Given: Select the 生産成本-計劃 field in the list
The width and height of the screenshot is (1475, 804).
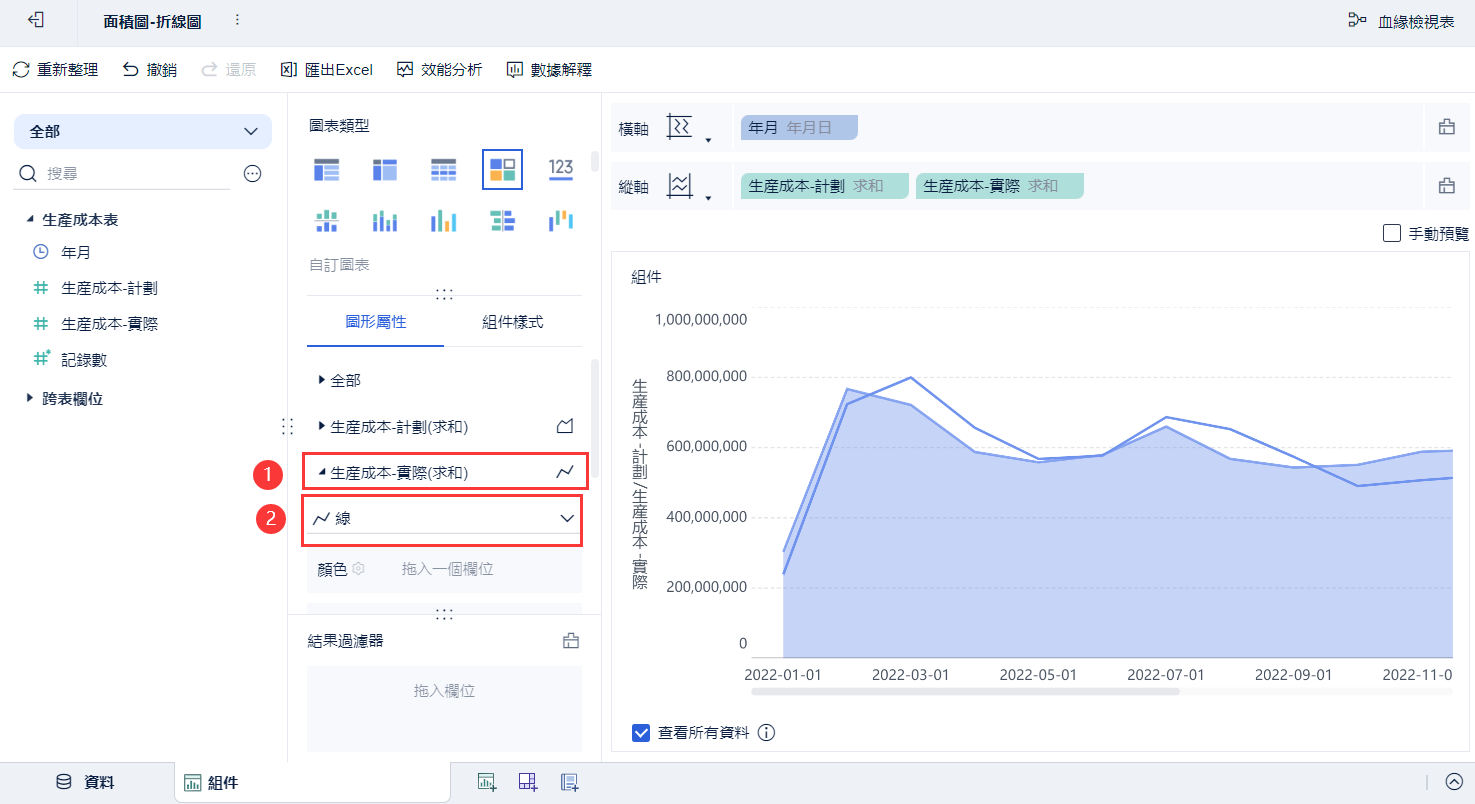Looking at the screenshot, I should 110,288.
